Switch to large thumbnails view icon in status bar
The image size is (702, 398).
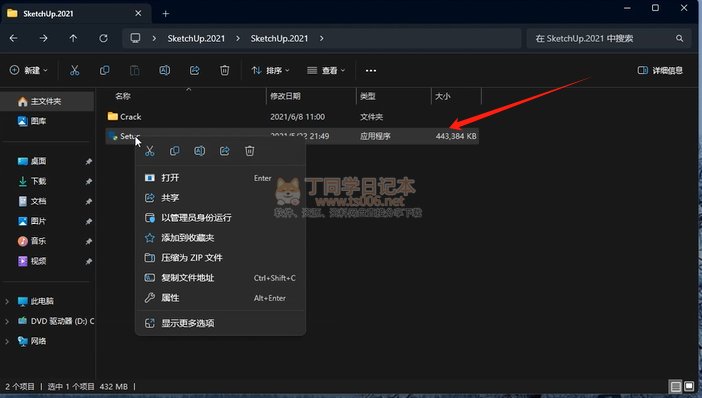point(689,386)
